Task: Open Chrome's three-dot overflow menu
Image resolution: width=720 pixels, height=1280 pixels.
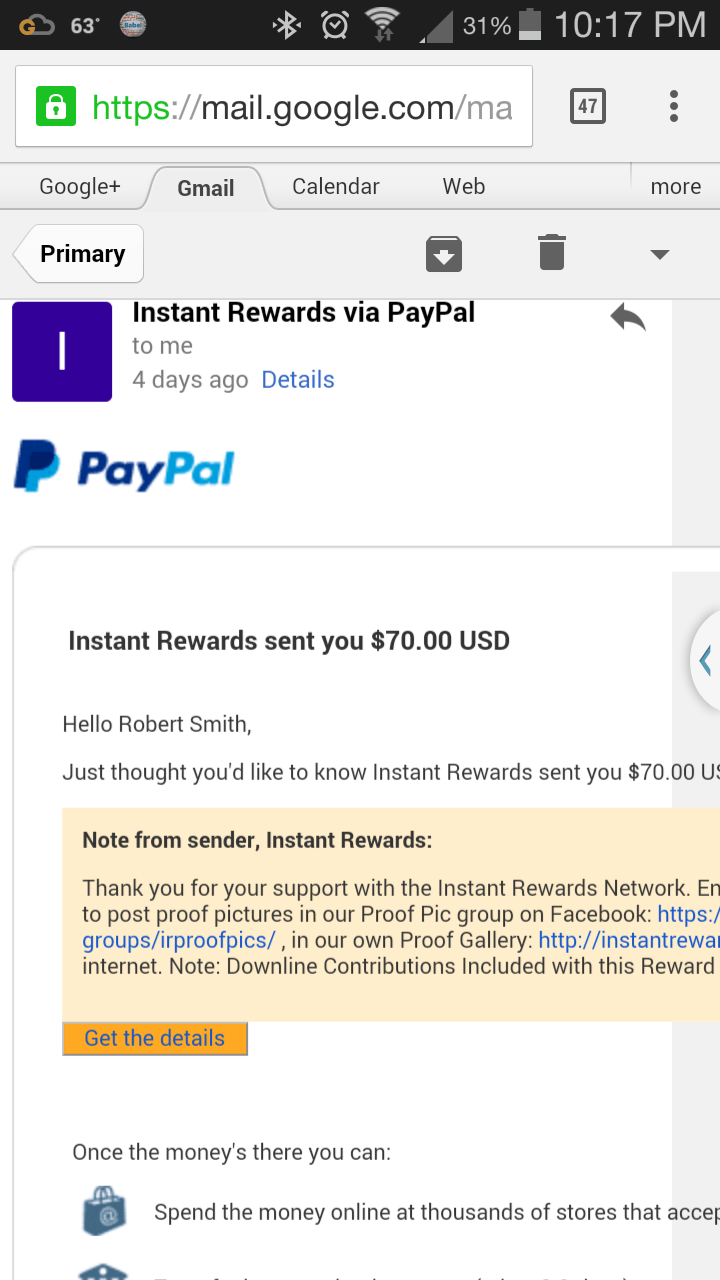Action: coord(674,106)
